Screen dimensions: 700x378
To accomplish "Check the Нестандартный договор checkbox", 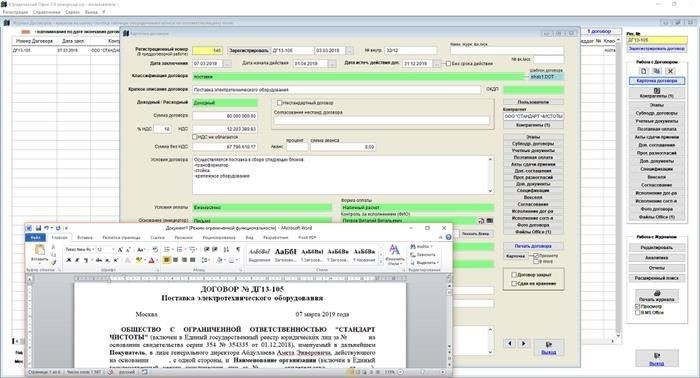I will (x=279, y=103).
